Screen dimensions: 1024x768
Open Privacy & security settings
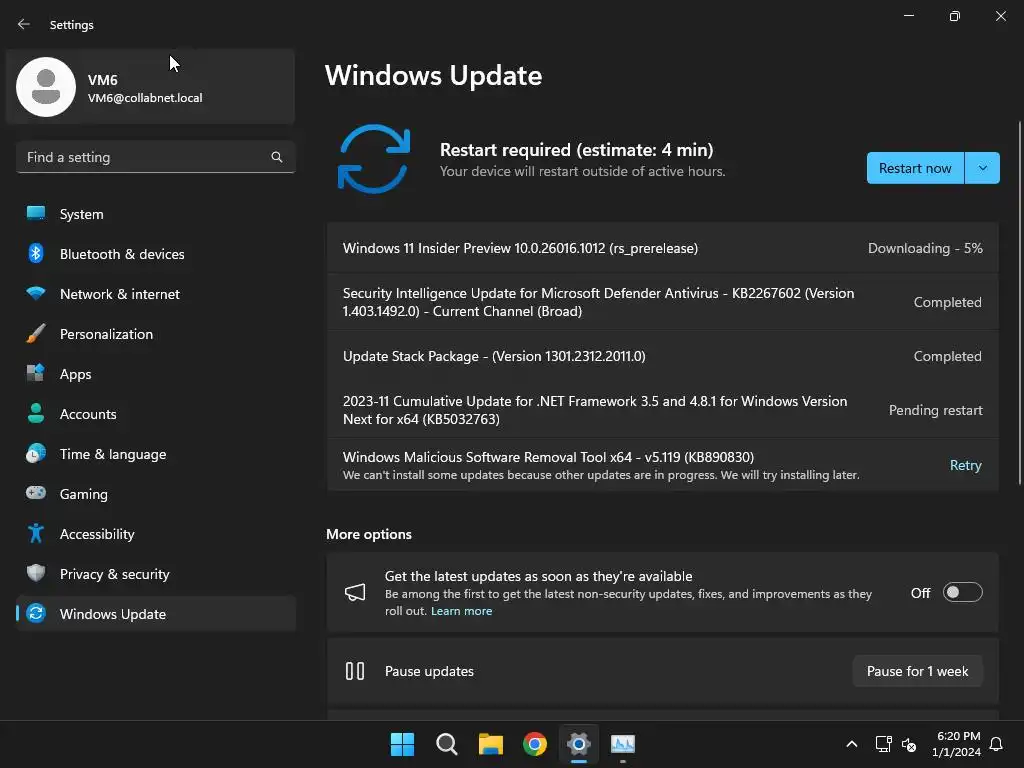click(x=155, y=573)
